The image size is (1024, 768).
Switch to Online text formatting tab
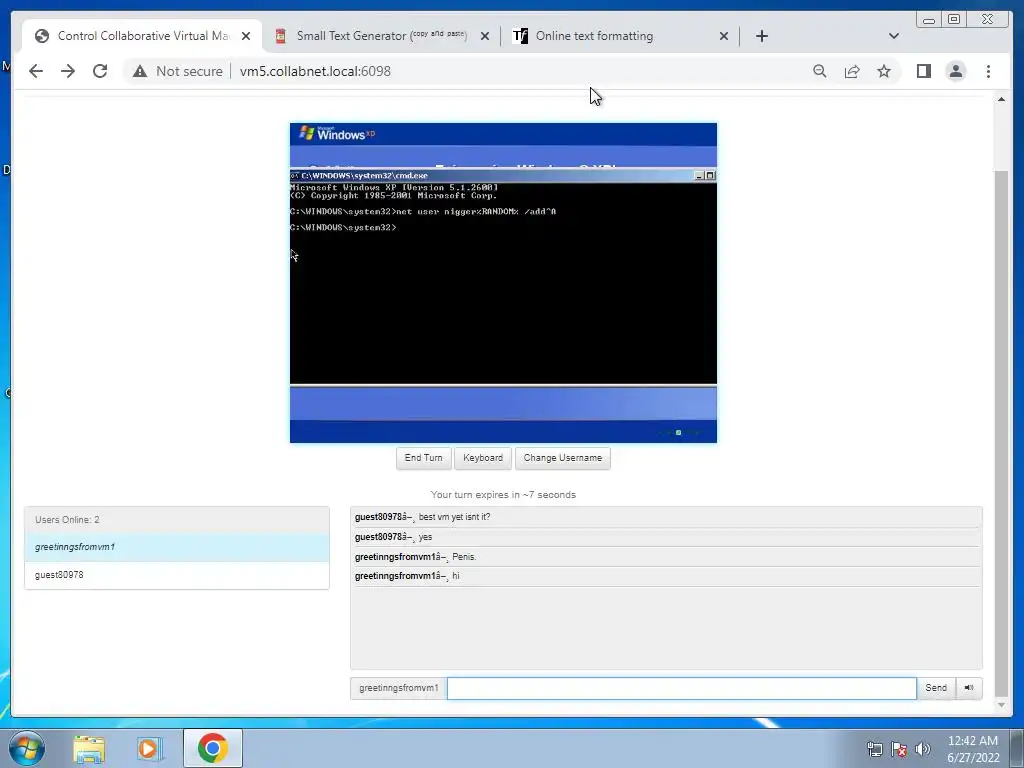coord(619,36)
